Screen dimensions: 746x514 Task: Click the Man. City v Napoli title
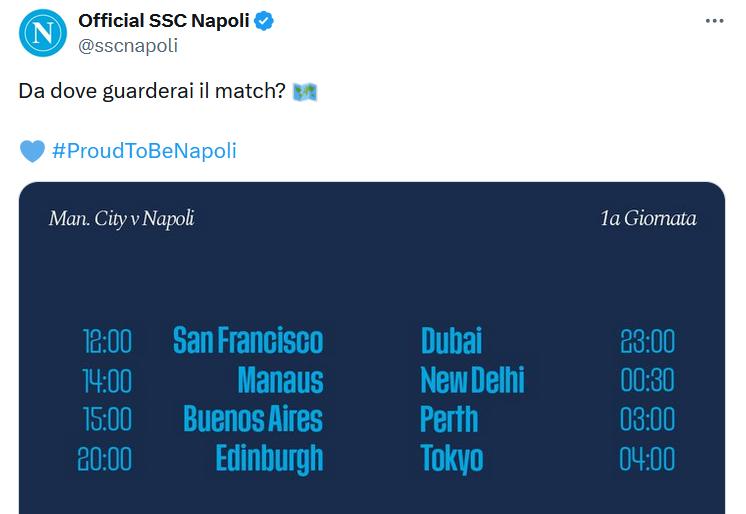click(122, 219)
